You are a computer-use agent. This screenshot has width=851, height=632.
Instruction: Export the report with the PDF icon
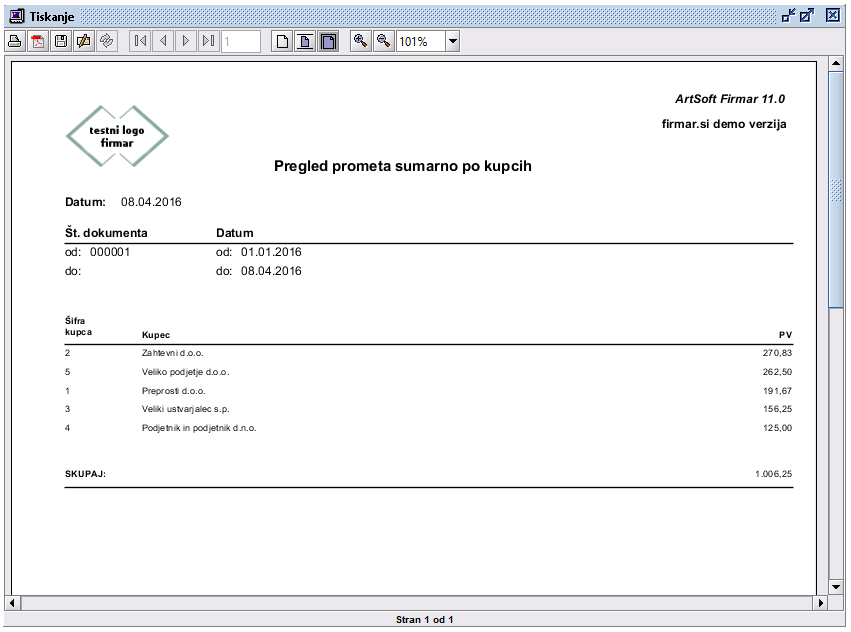[x=38, y=41]
